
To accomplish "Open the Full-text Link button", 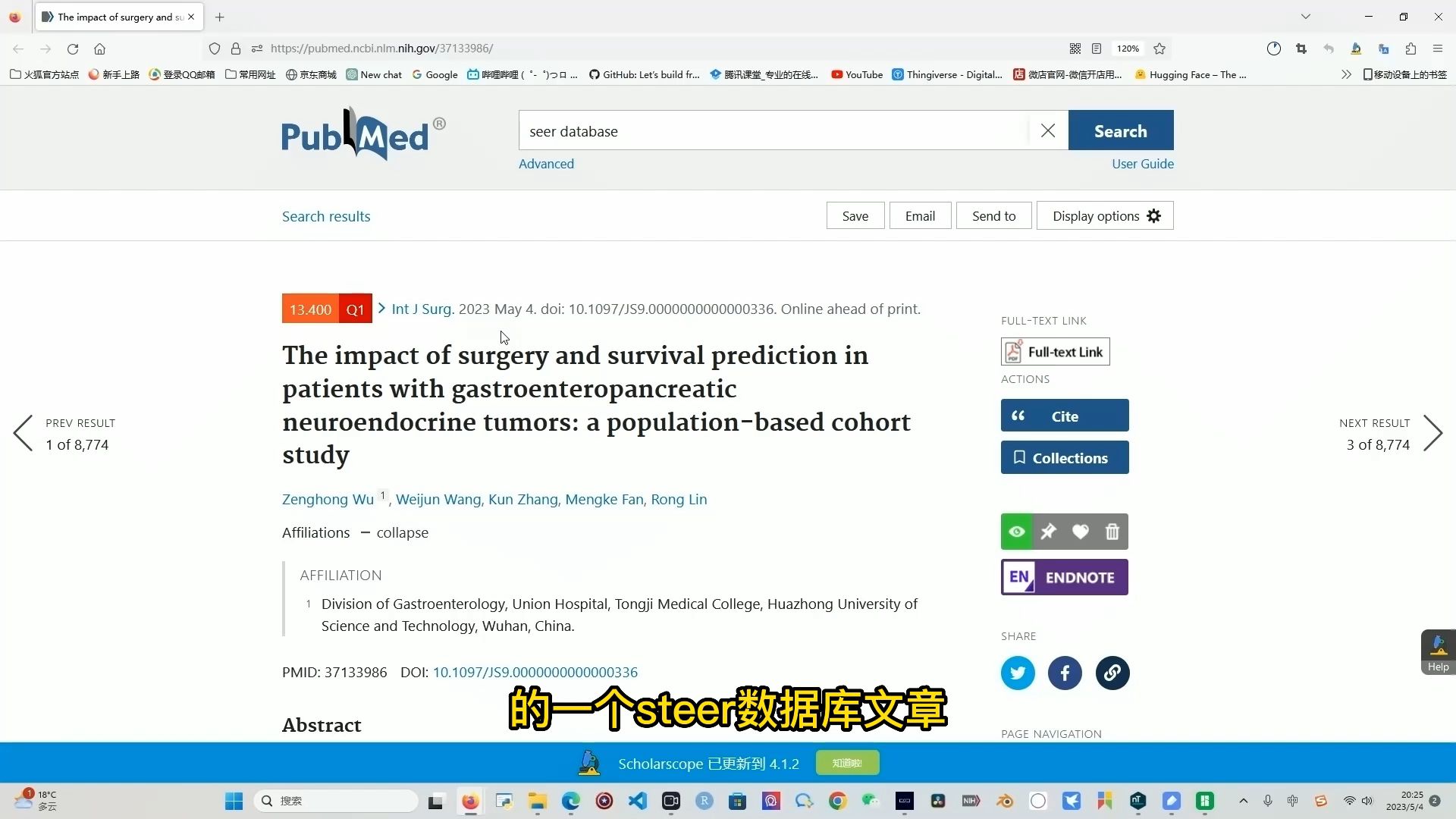I will pos(1055,352).
